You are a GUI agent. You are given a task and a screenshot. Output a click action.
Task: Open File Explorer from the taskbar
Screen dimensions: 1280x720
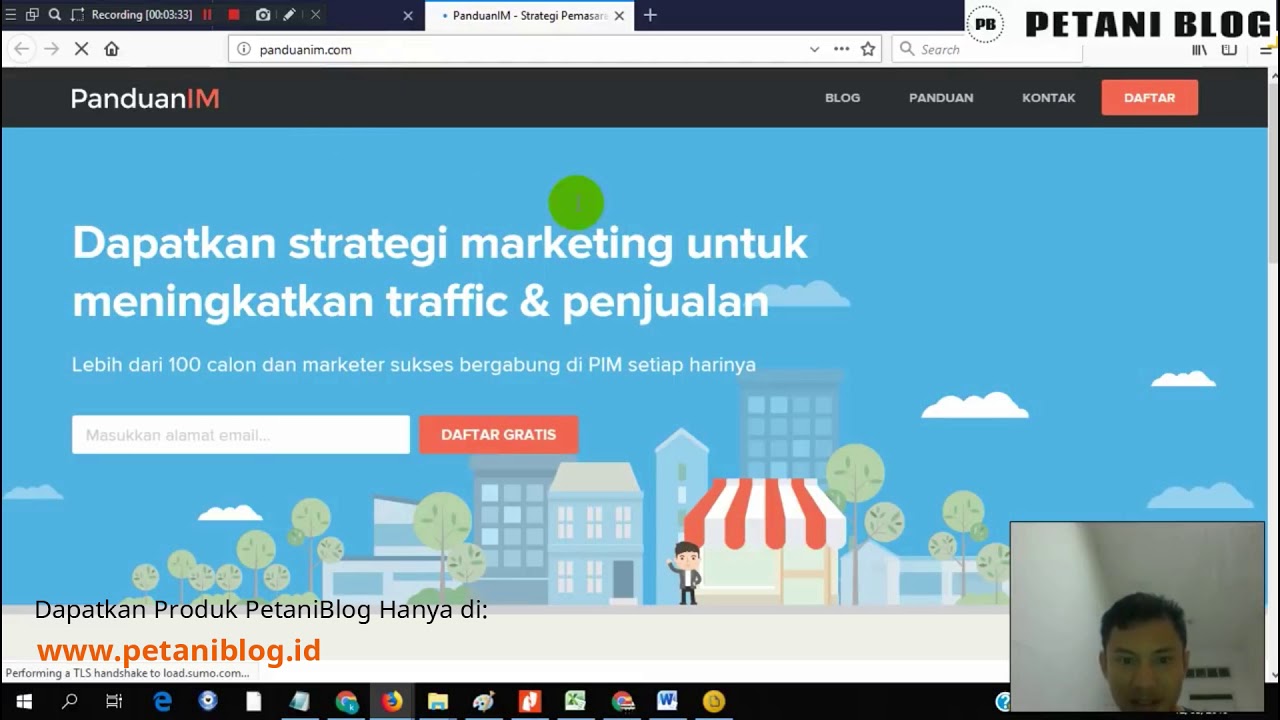pyautogui.click(x=438, y=702)
